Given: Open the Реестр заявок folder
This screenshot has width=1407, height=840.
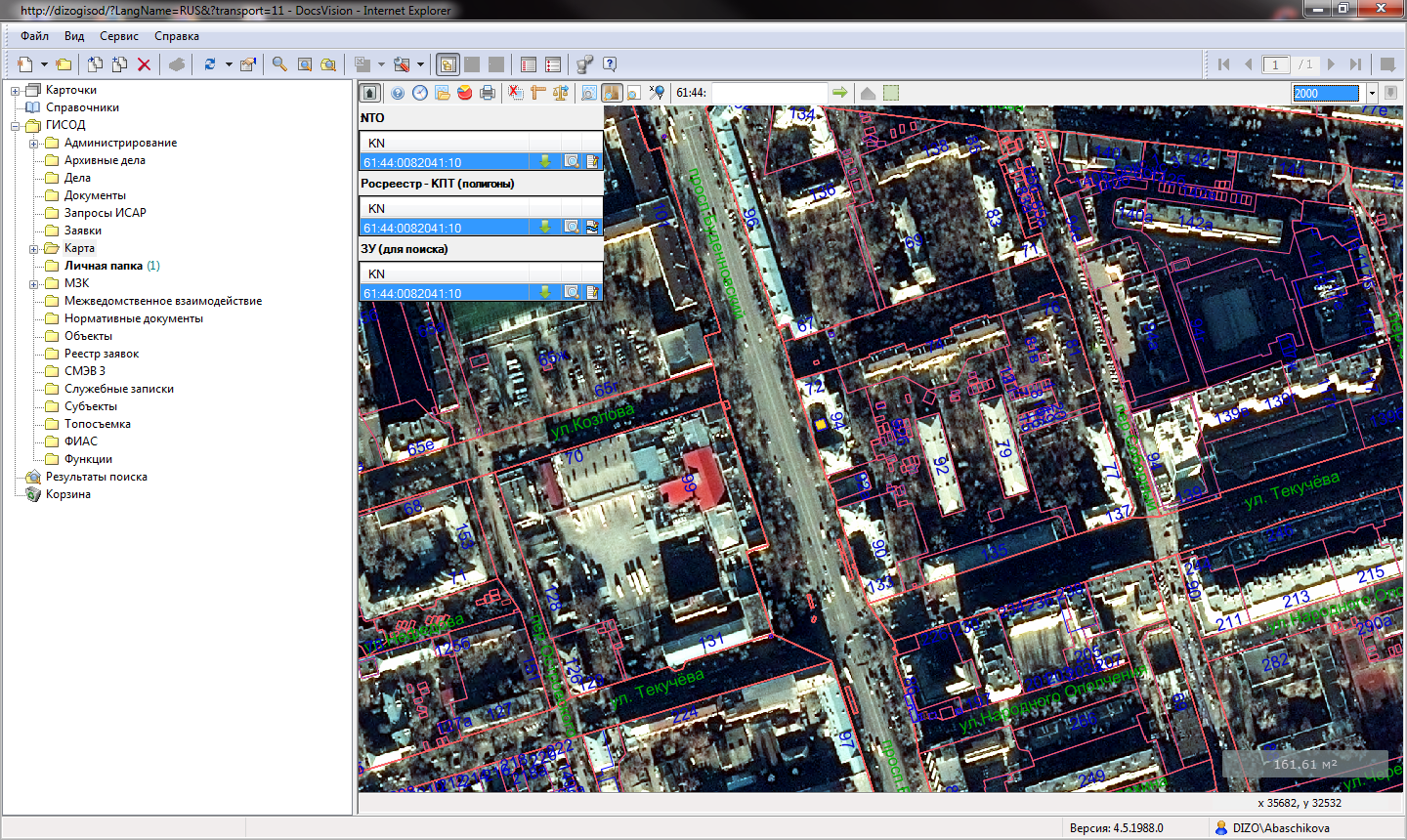Looking at the screenshot, I should [x=102, y=354].
